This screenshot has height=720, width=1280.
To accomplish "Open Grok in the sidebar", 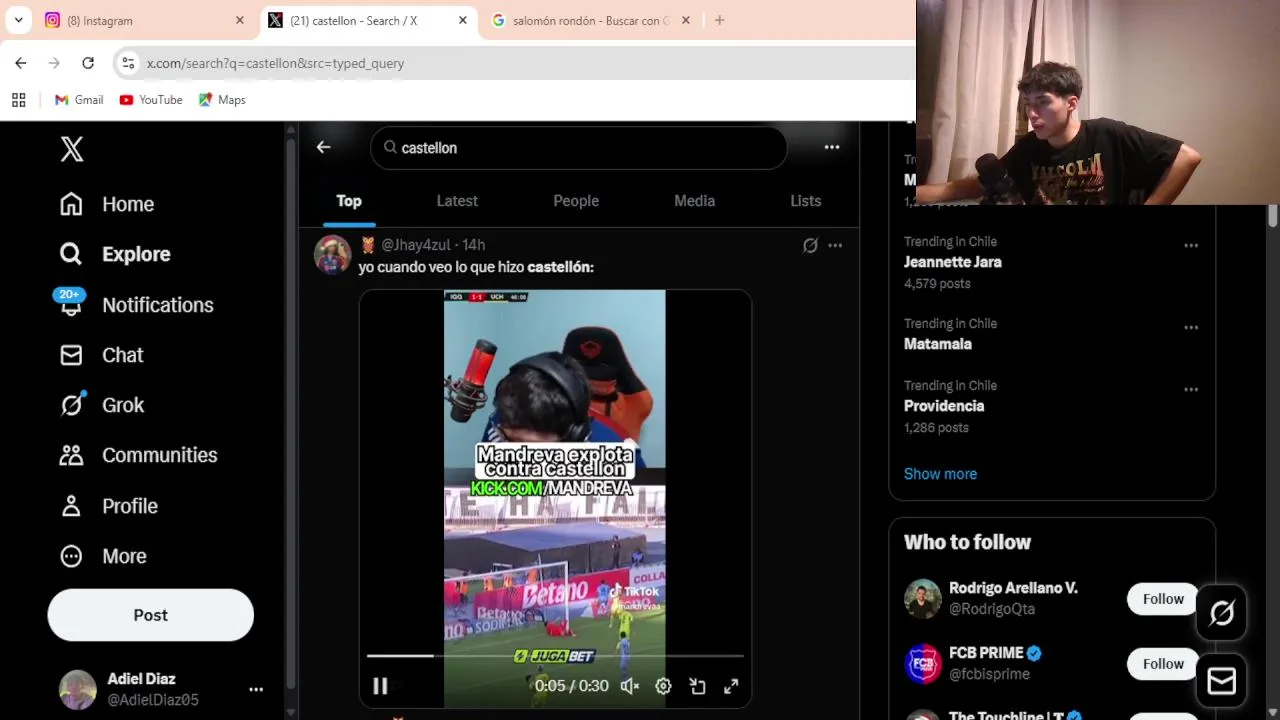I will (101, 405).
